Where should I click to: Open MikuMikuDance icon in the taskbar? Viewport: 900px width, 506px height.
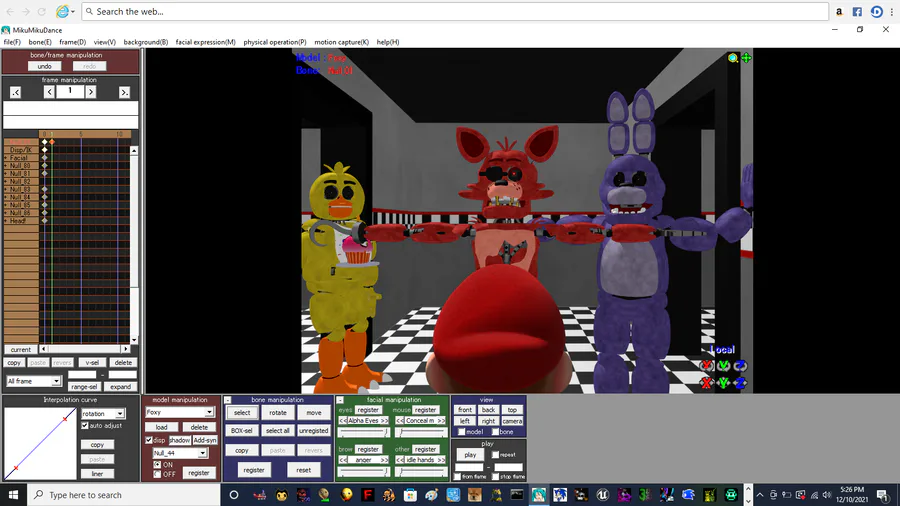[x=538, y=495]
